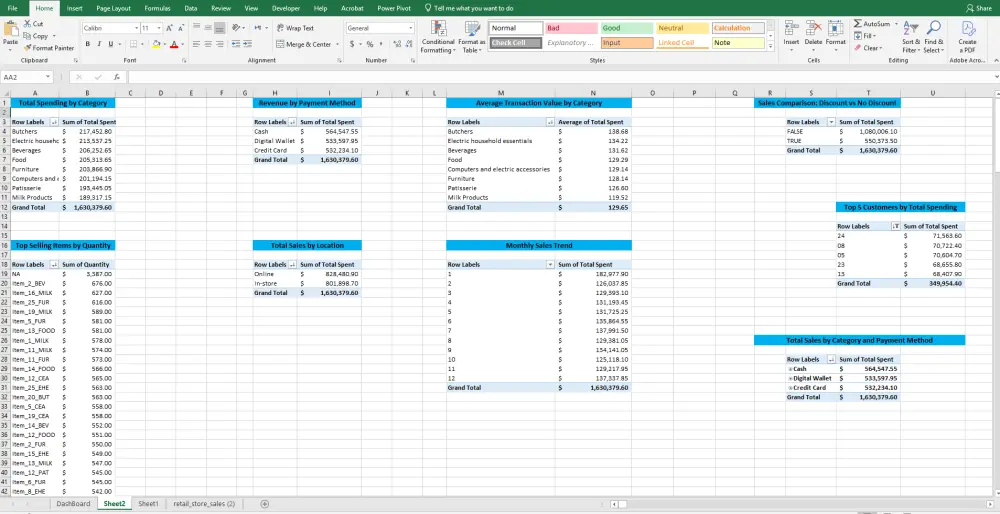Expand the cell styles gallery

[770, 45]
